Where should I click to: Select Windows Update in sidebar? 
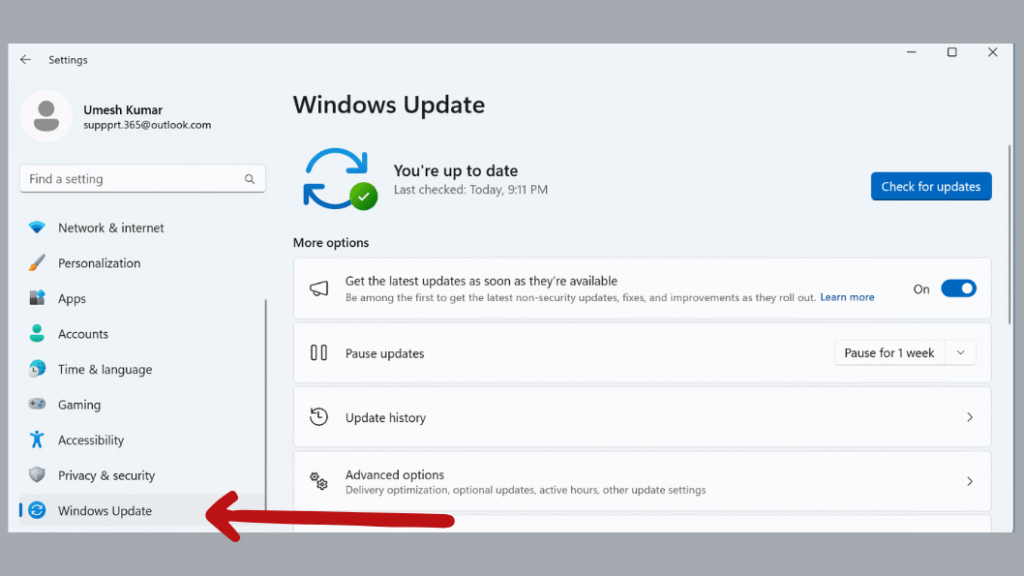[141, 510]
